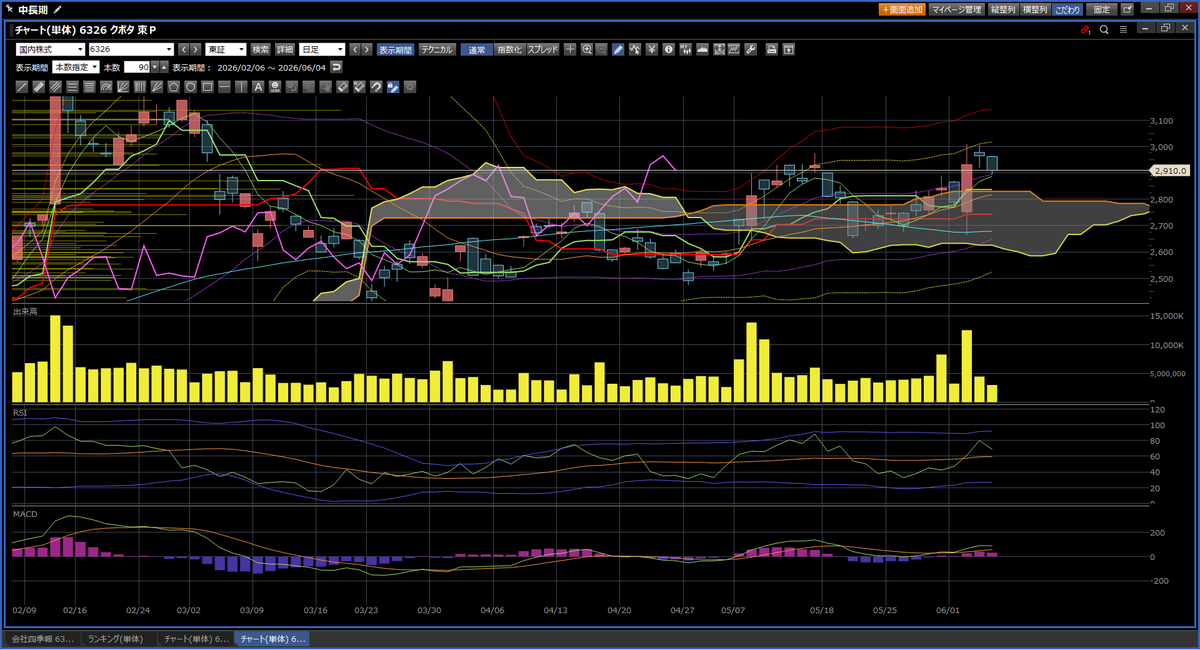Image resolution: width=1200 pixels, height=650 pixels.
Task: Click the 検索 search button
Action: tap(261, 49)
